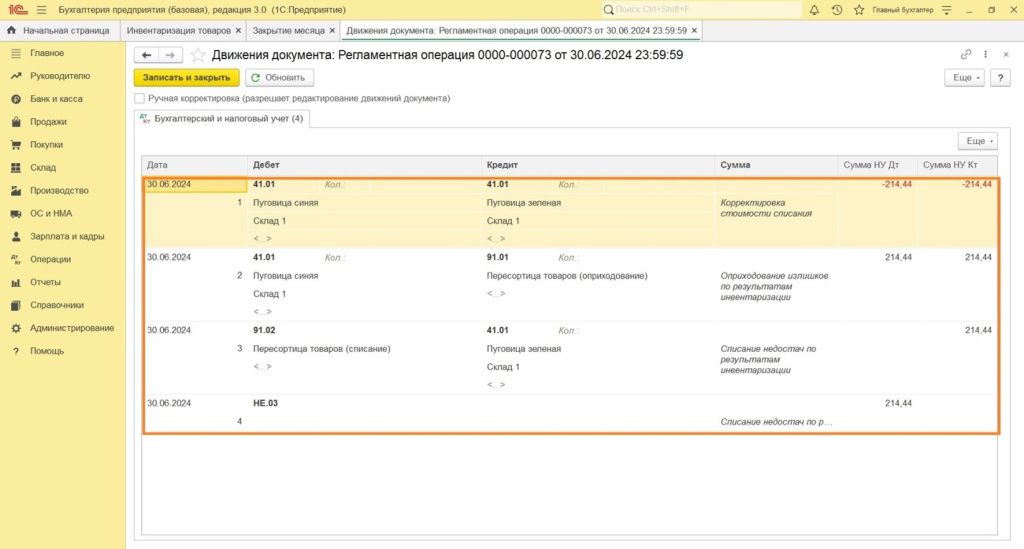Click the favorites star in title bar
This screenshot has height=549, width=1024.
point(858,10)
